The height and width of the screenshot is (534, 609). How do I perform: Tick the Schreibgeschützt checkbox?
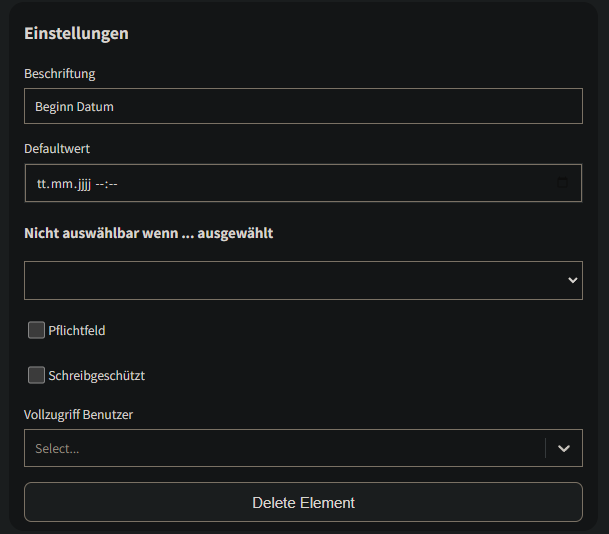tap(37, 376)
